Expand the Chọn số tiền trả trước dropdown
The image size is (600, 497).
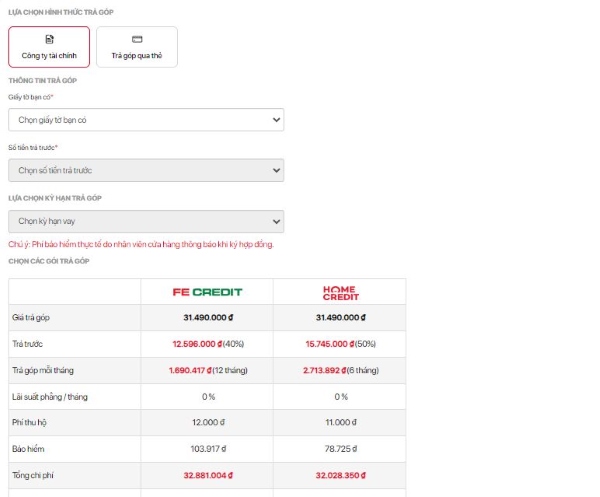tap(145, 170)
